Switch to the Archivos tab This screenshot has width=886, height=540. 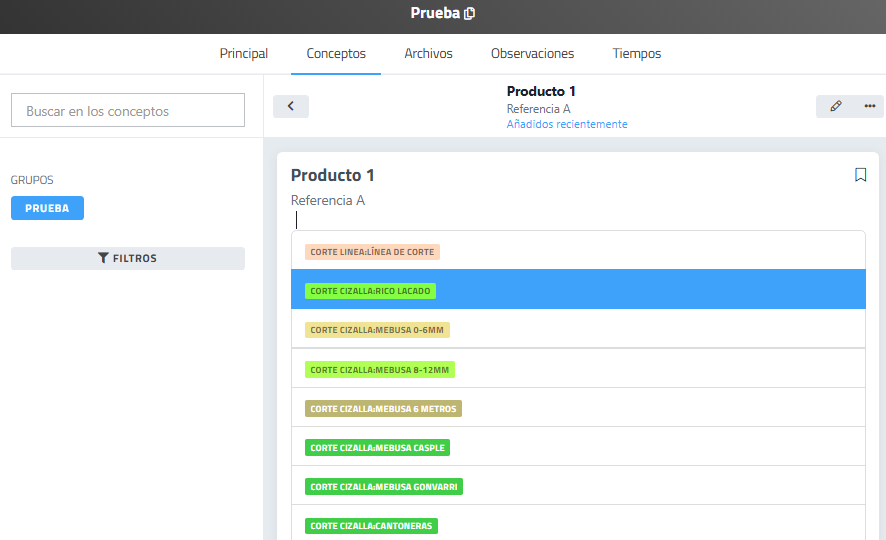(428, 54)
